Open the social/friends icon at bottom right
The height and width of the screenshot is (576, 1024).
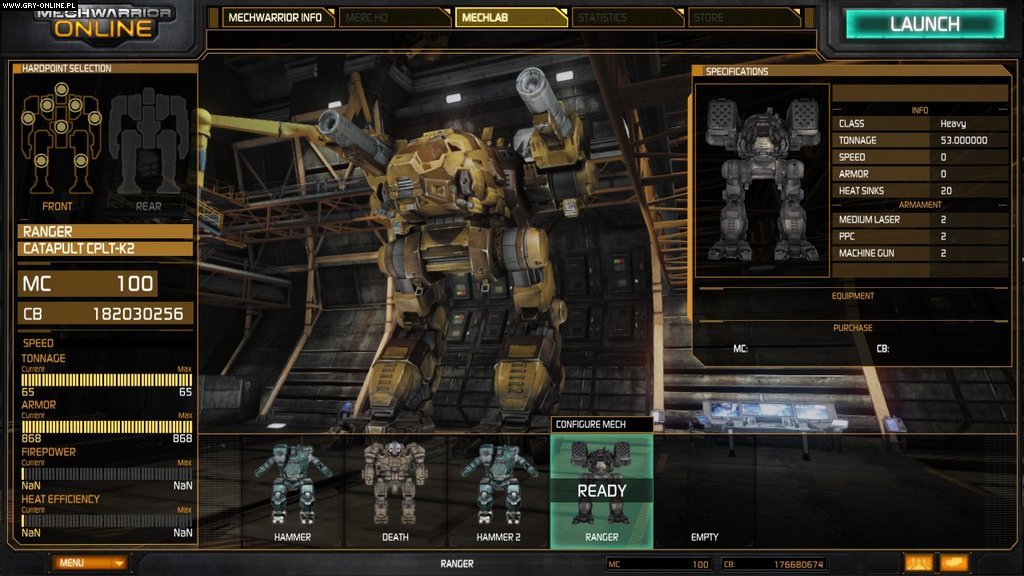[x=918, y=563]
